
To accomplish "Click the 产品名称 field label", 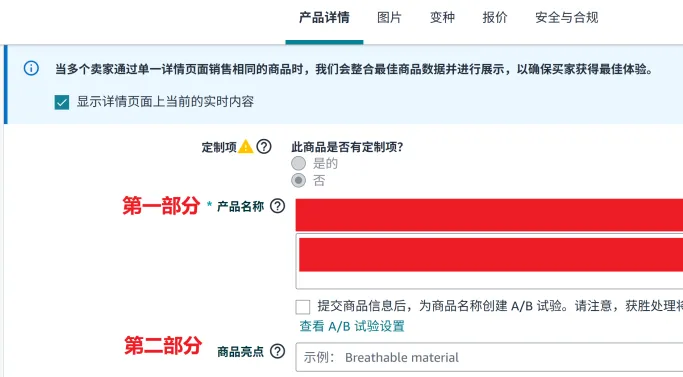I will coord(240,206).
